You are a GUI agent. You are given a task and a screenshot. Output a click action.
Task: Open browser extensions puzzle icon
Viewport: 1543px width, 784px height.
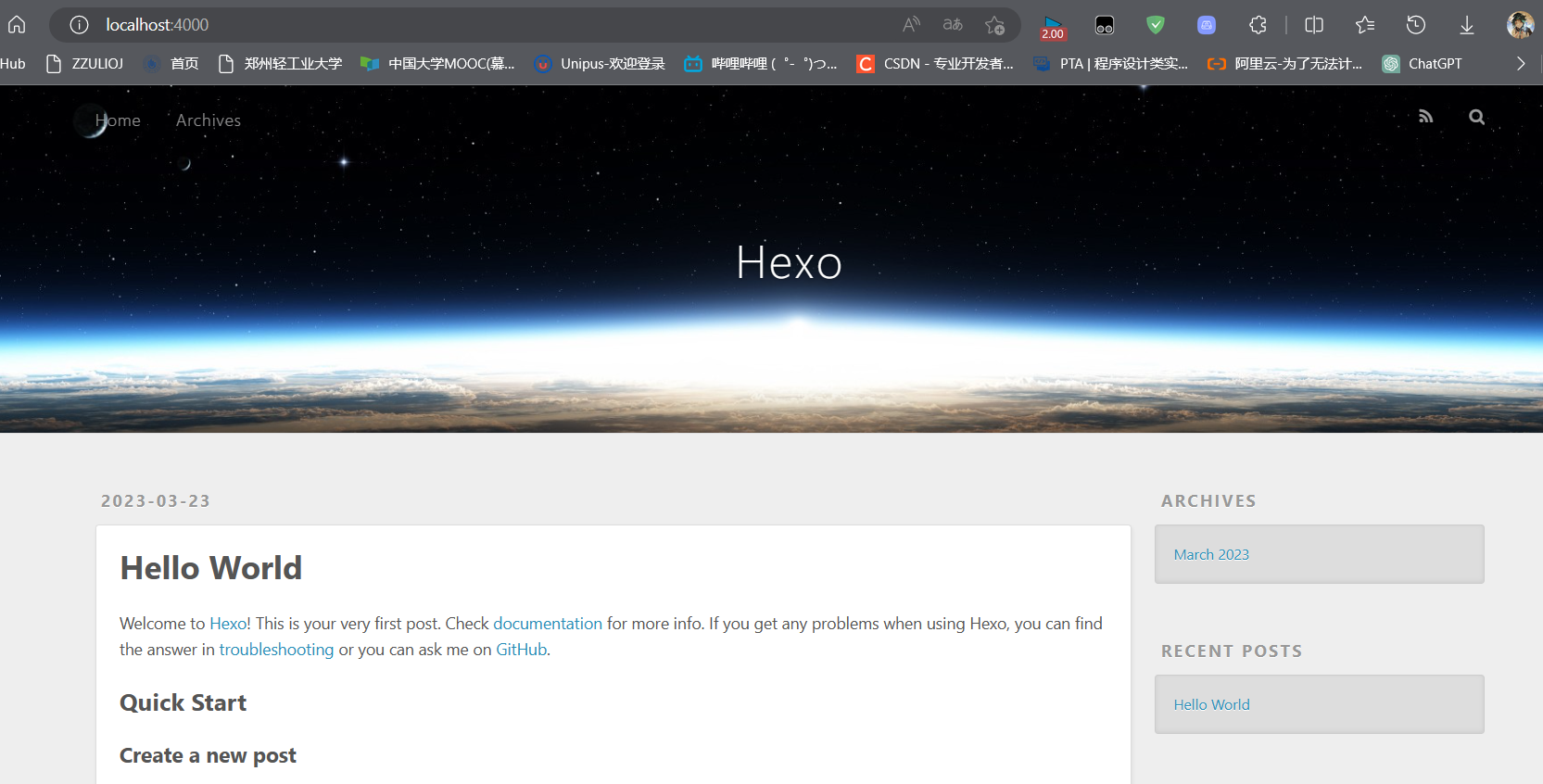pos(1258,25)
